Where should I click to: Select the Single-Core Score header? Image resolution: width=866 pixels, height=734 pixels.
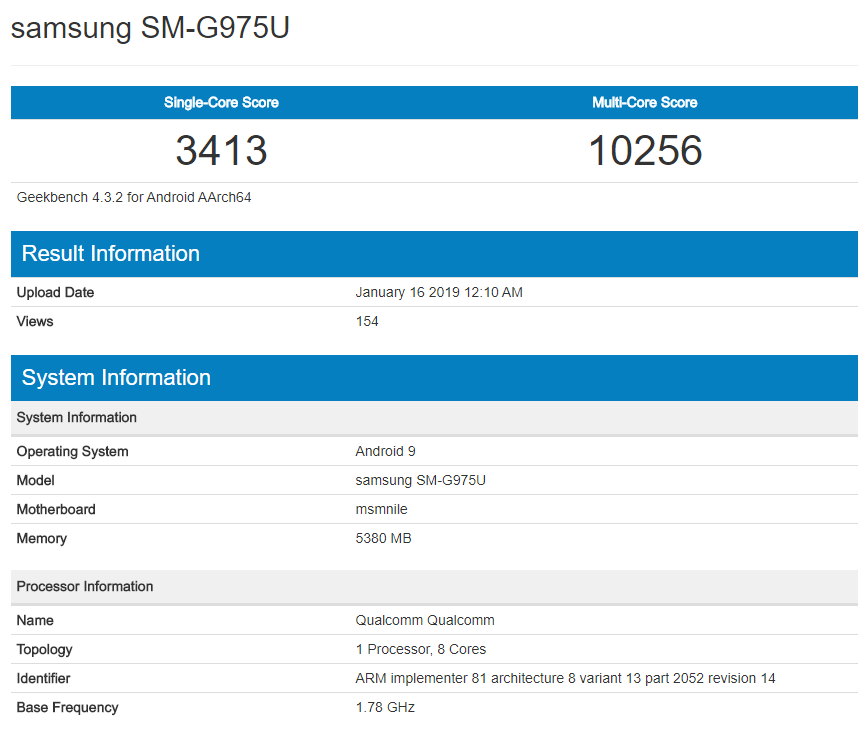pyautogui.click(x=221, y=102)
